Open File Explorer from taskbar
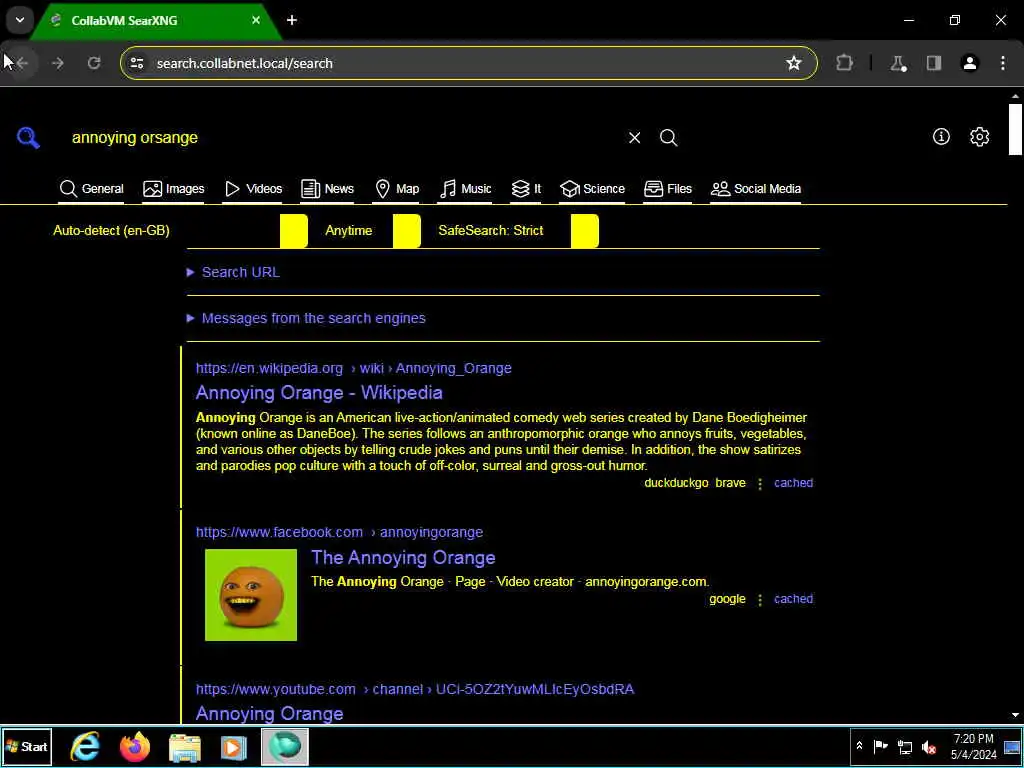The image size is (1024, 768). [185, 747]
